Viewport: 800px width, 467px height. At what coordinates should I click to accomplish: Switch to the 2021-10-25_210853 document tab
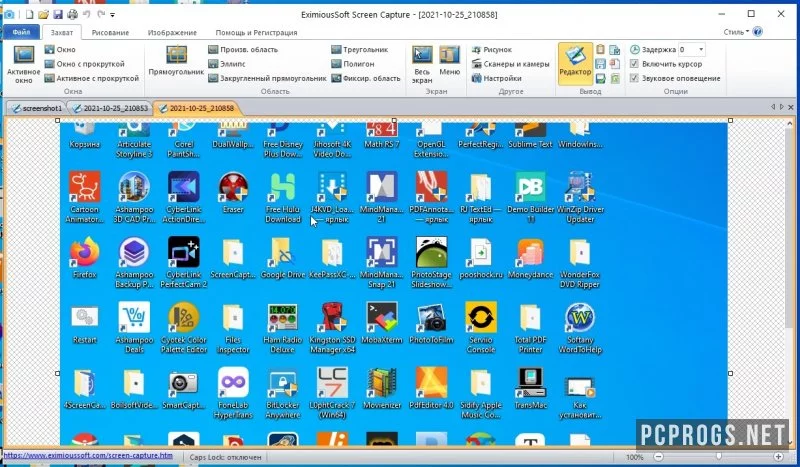click(x=110, y=108)
